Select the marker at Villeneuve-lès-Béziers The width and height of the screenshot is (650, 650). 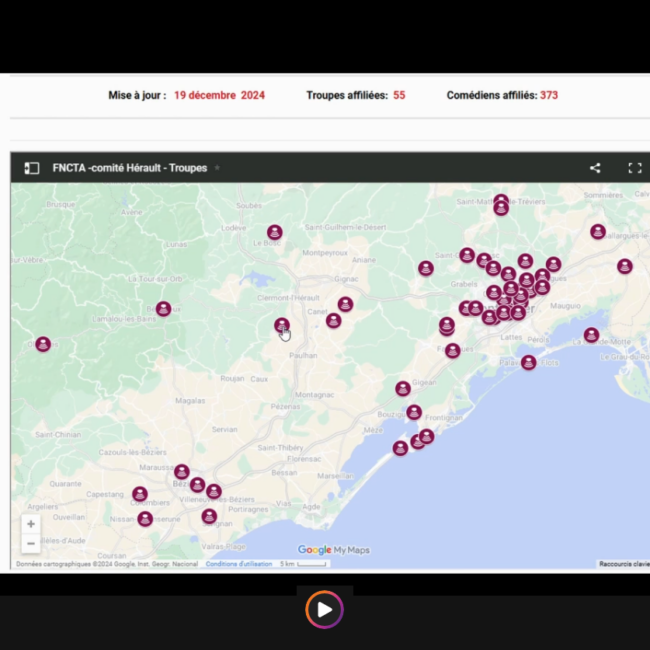[214, 492]
